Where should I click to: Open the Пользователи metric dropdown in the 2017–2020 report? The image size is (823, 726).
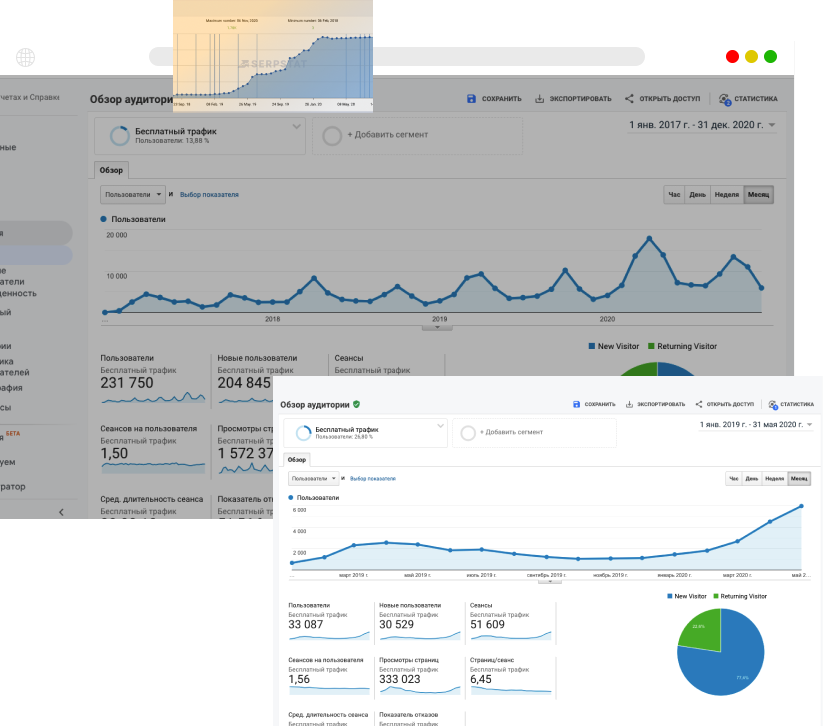pyautogui.click(x=132, y=194)
